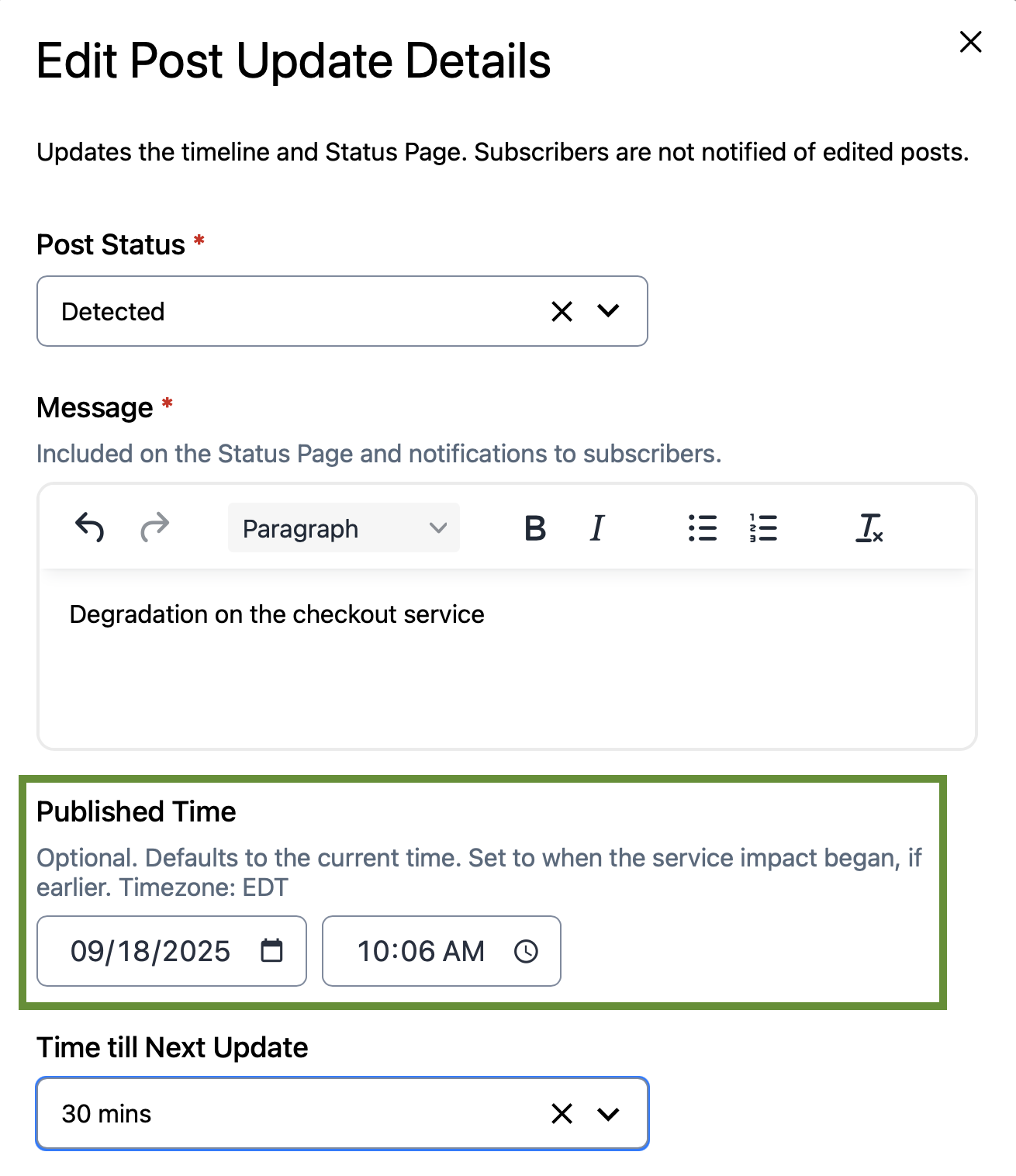The height and width of the screenshot is (1176, 1016).
Task: Click the undo arrow in message editor
Action: click(90, 528)
